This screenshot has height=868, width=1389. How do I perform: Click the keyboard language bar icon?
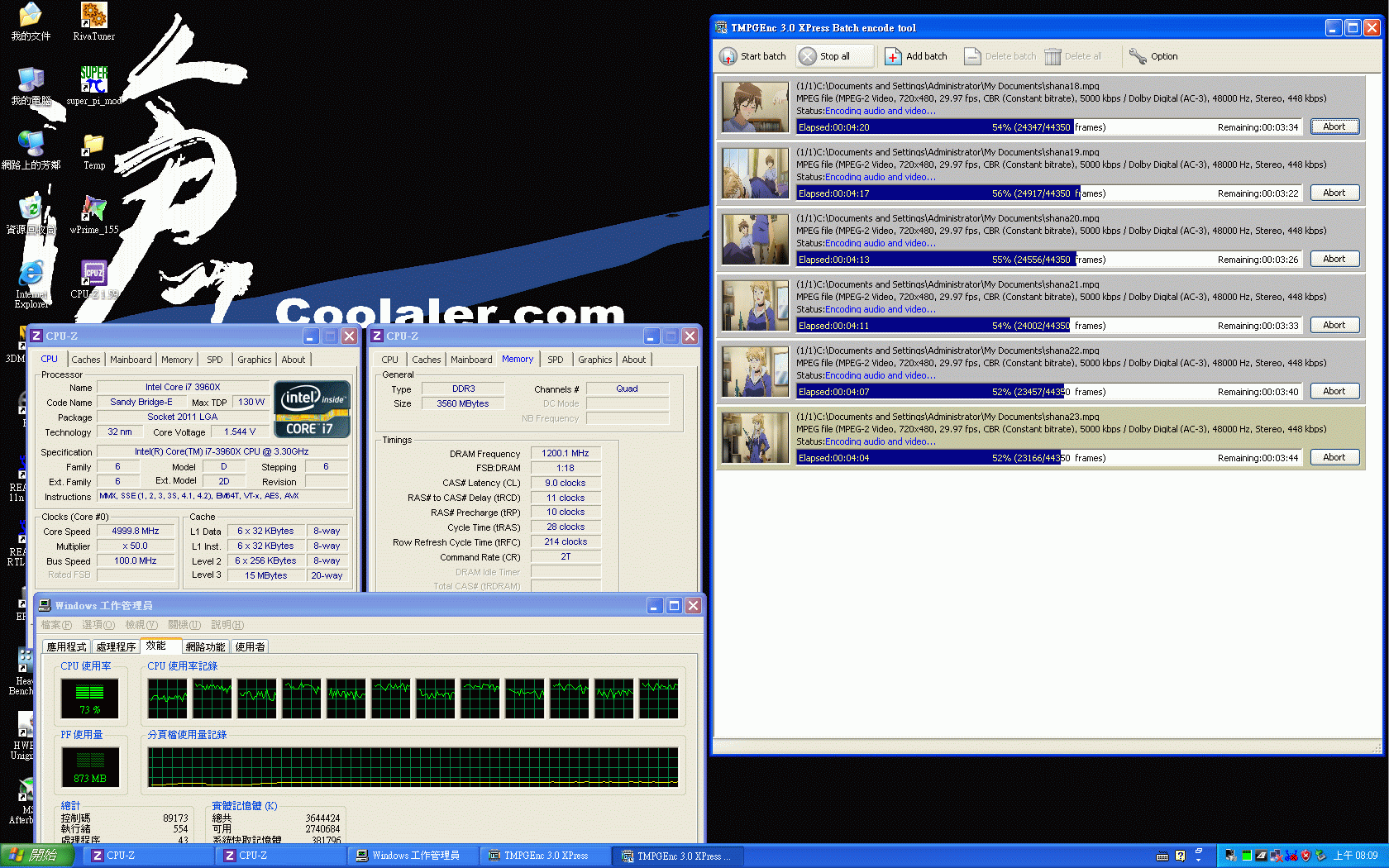coord(1162,856)
